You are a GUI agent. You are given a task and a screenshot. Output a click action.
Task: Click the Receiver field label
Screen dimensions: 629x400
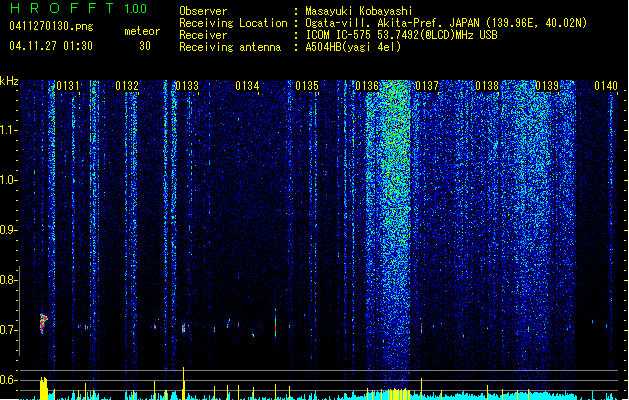point(203,35)
